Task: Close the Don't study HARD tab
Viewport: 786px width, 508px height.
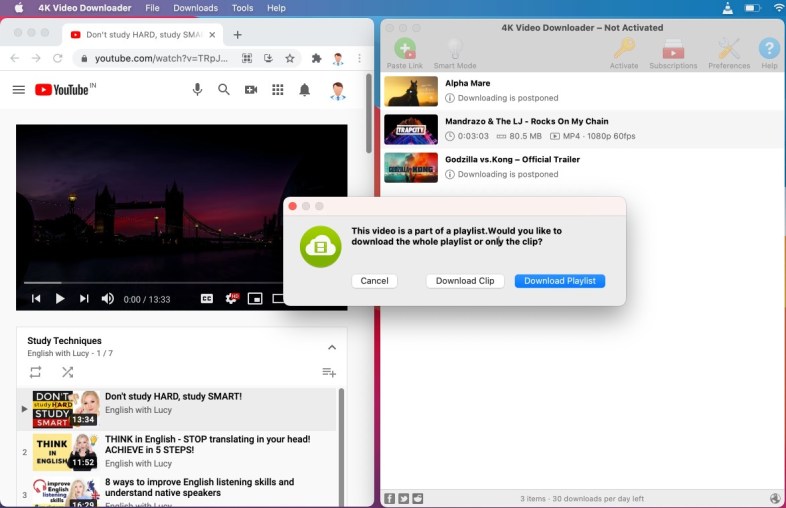Action: coord(212,35)
